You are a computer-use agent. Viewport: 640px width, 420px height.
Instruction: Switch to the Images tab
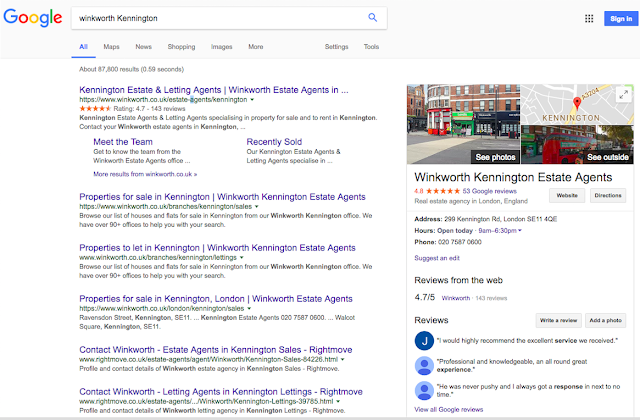(x=222, y=47)
